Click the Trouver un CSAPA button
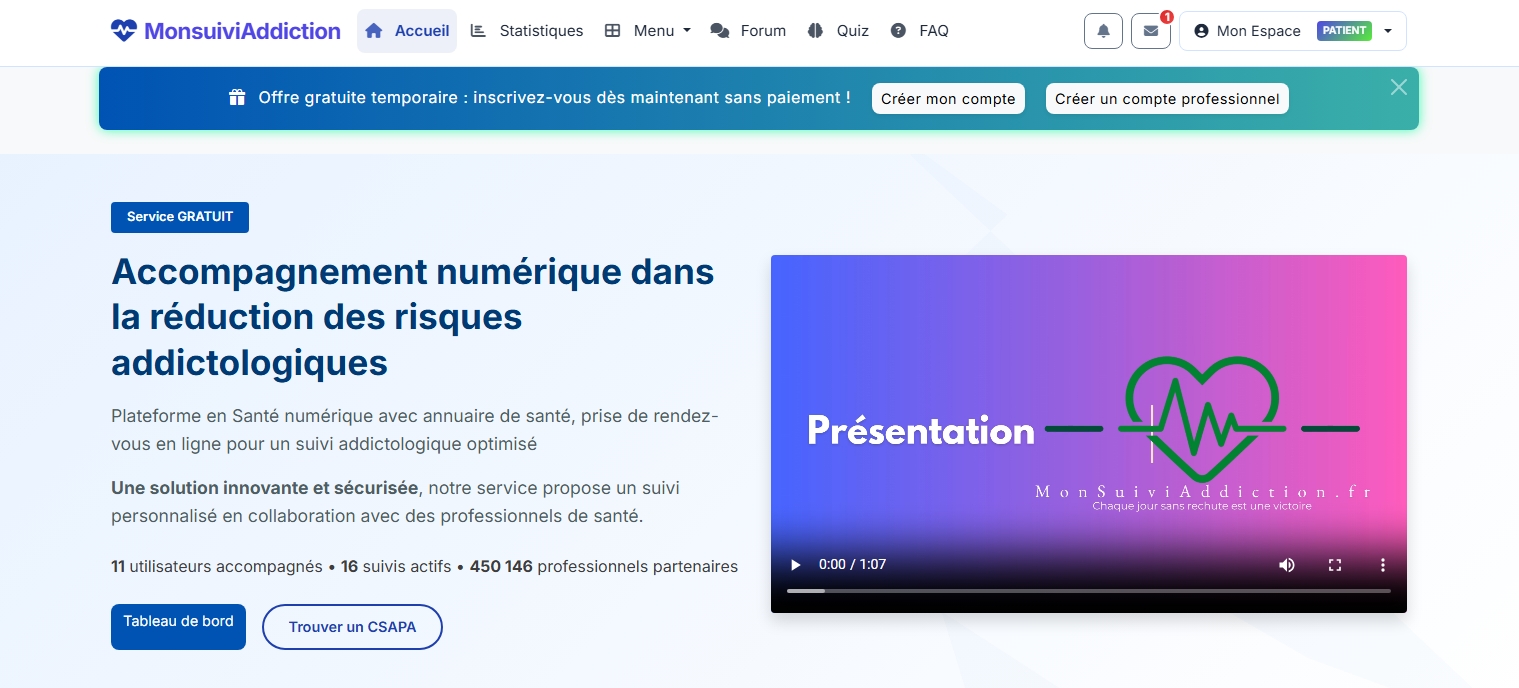Viewport: 1519px width, 688px height. point(352,627)
